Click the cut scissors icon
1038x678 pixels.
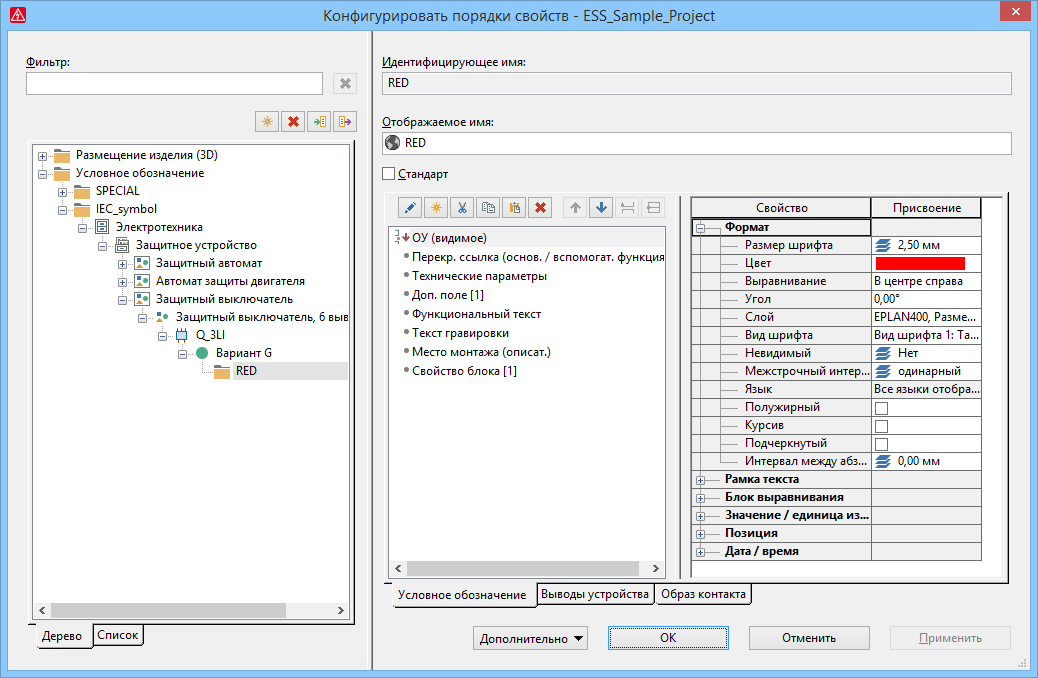click(x=462, y=208)
